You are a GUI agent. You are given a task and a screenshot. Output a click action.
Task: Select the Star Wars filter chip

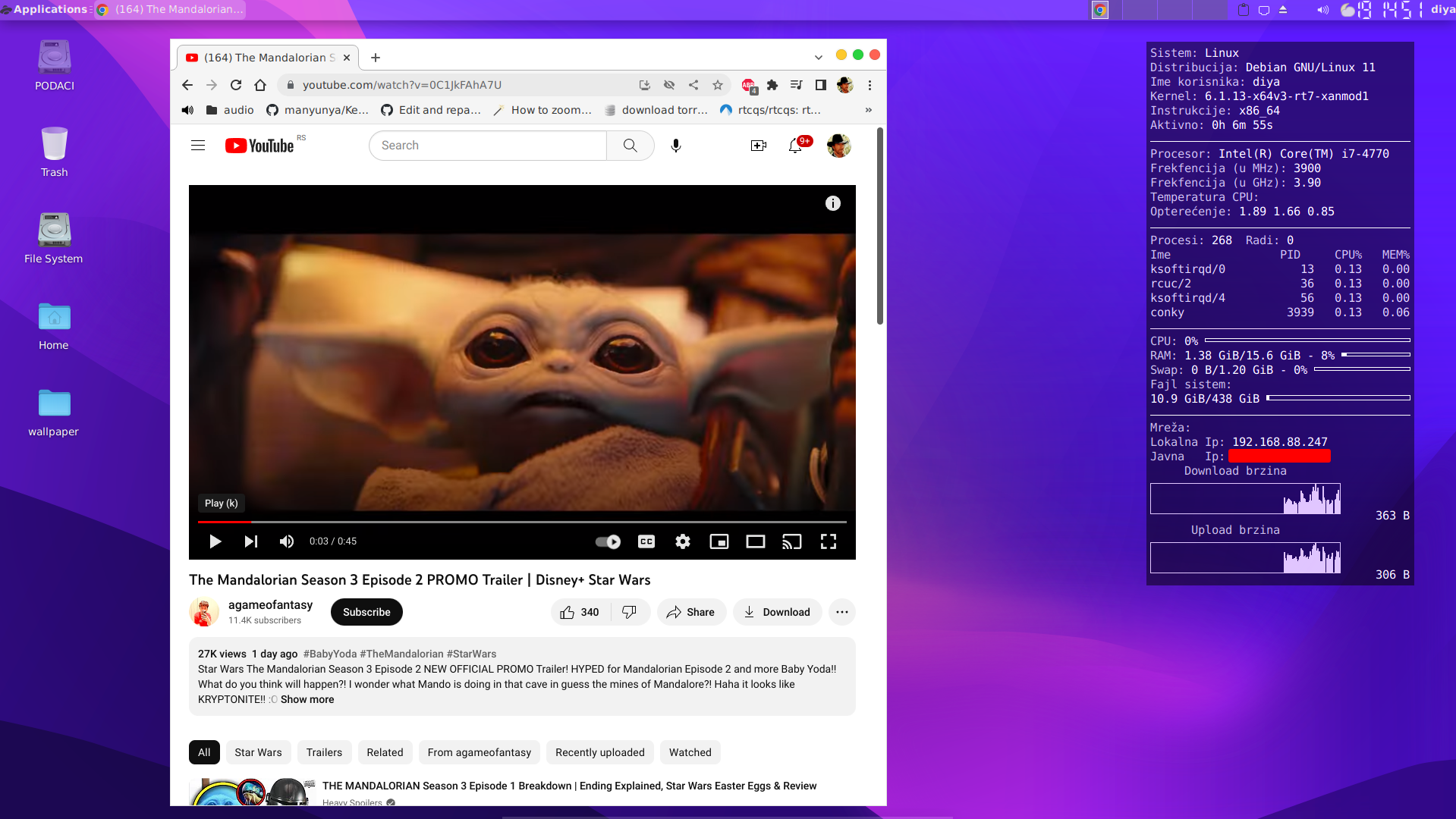258,752
